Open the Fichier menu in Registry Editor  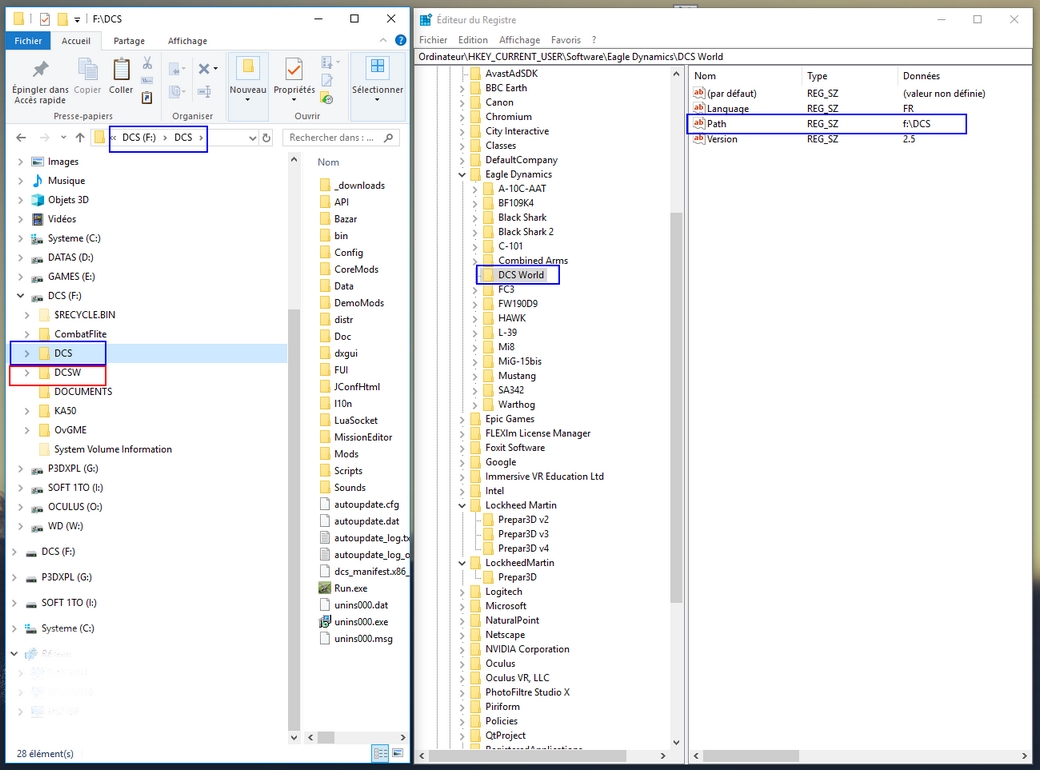tap(432, 40)
